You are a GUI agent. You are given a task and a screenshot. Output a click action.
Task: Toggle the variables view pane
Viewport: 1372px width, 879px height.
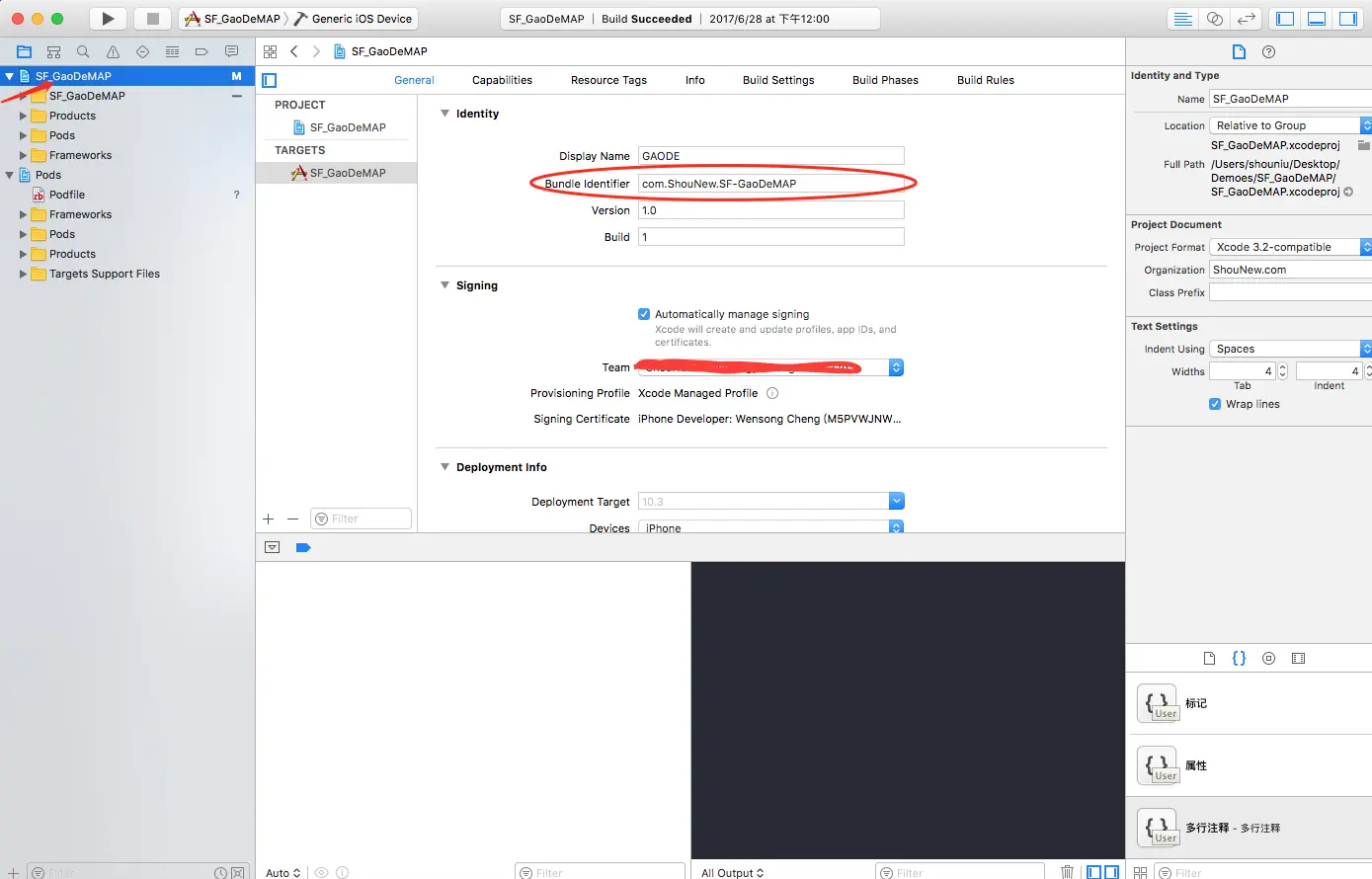pyautogui.click(x=1094, y=872)
